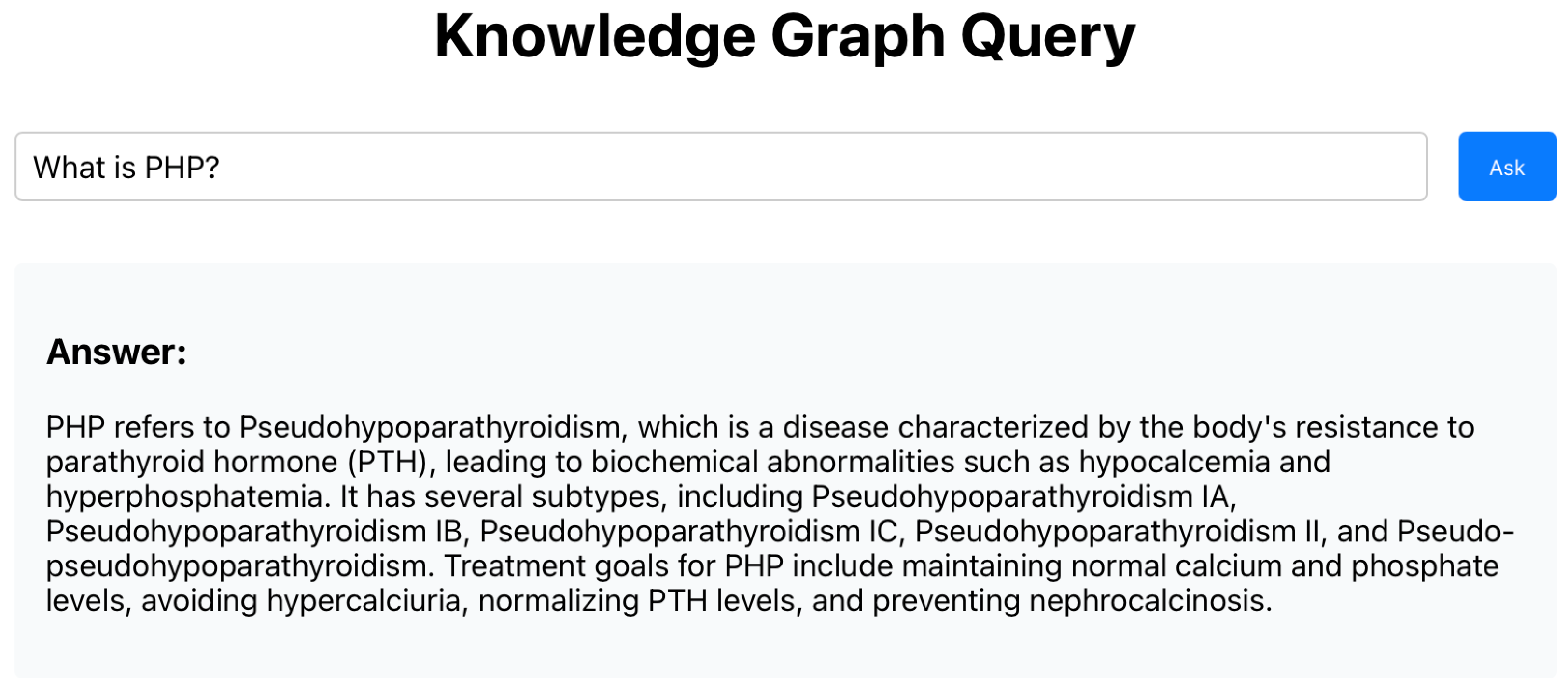Click the Knowledge Graph Query page title
This screenshot has width=1568, height=692.
point(784,37)
